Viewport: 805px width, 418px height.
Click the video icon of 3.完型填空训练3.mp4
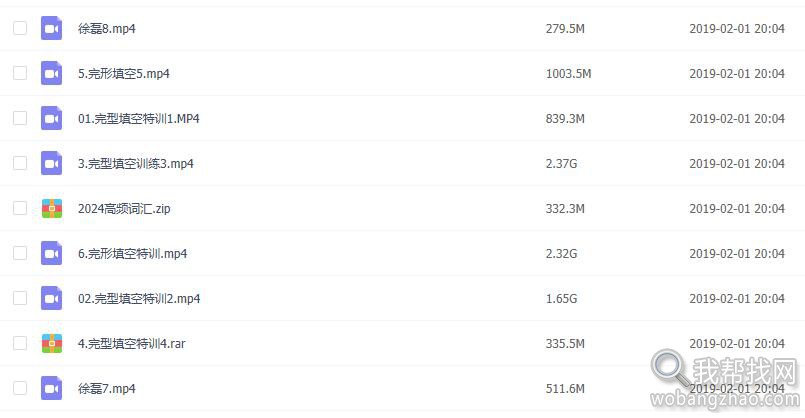(51, 163)
